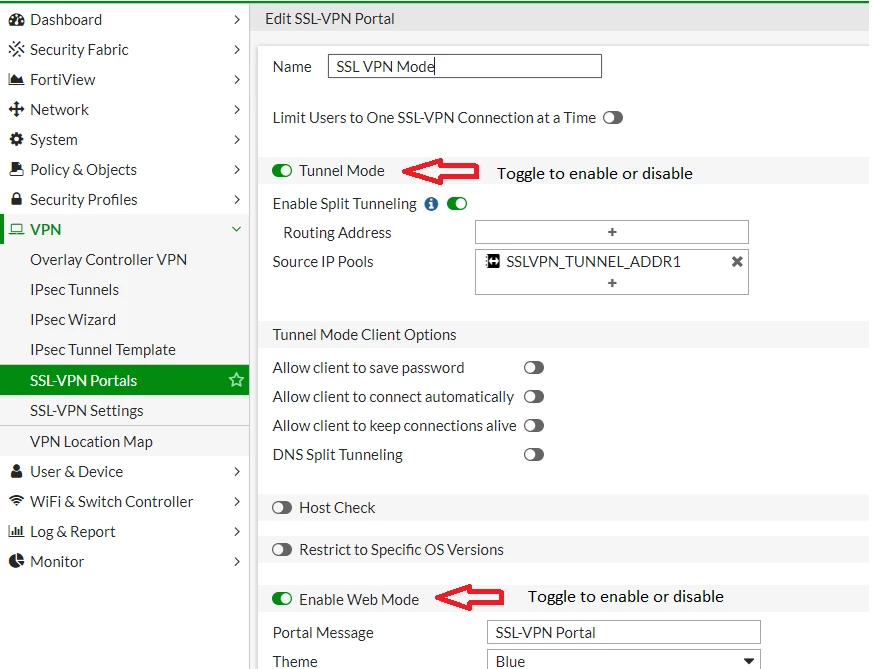Expand the User & Device chevron
Viewport: 872px width, 669px height.
coord(237,471)
